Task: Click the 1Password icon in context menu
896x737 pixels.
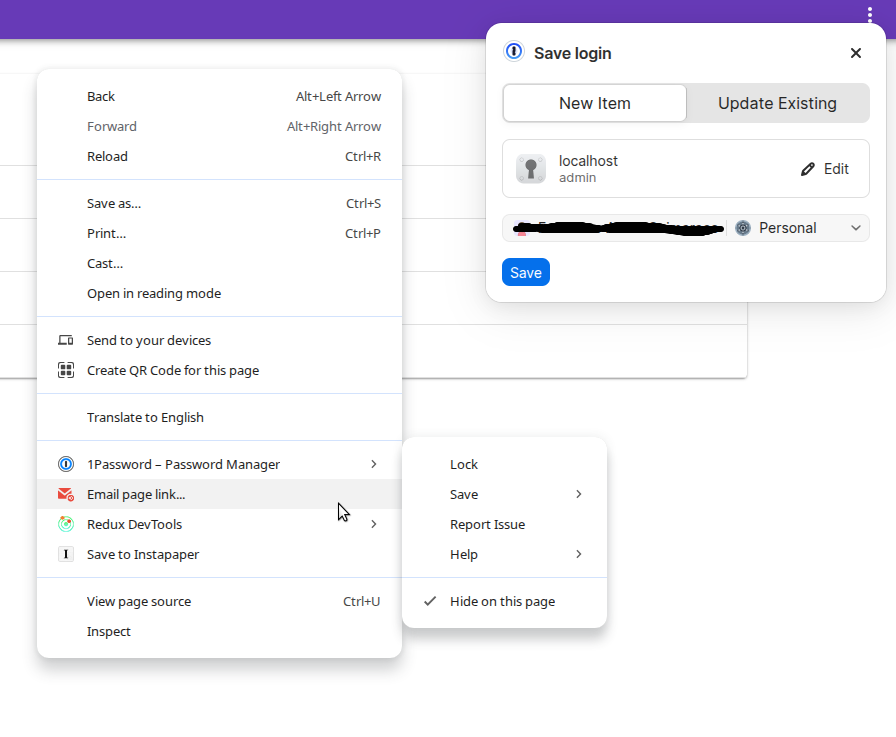Action: (66, 464)
